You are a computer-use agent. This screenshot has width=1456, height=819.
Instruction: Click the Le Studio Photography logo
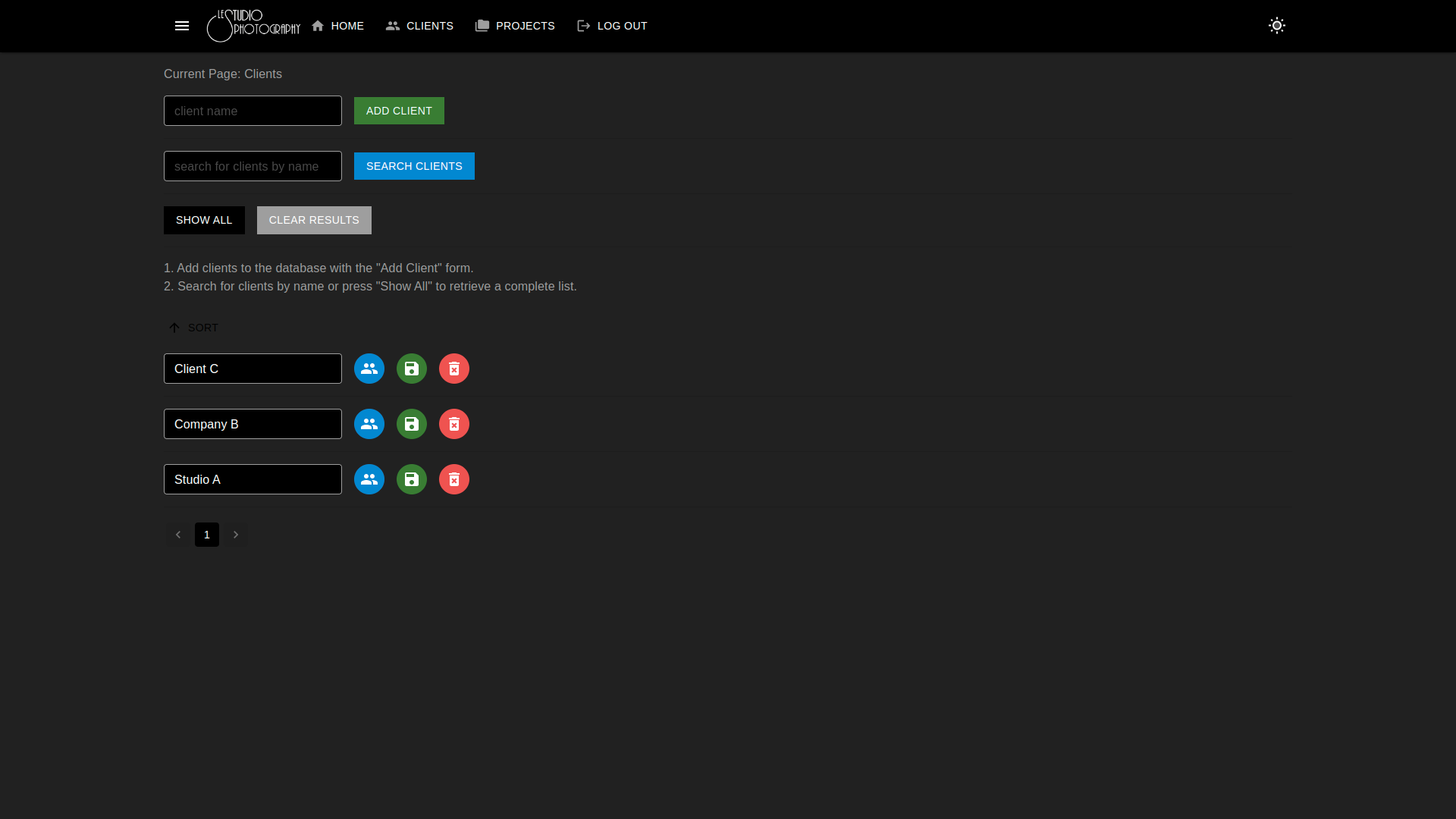coord(253,26)
